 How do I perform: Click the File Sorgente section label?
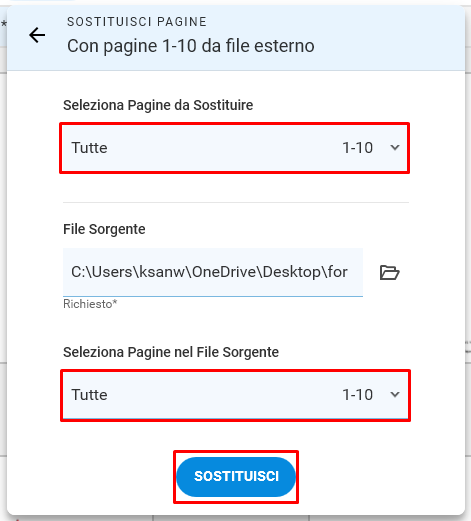click(x=104, y=229)
